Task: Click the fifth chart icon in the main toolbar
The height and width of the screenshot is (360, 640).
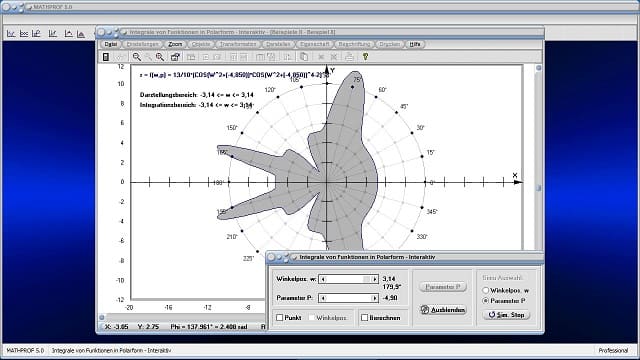Action: click(68, 33)
